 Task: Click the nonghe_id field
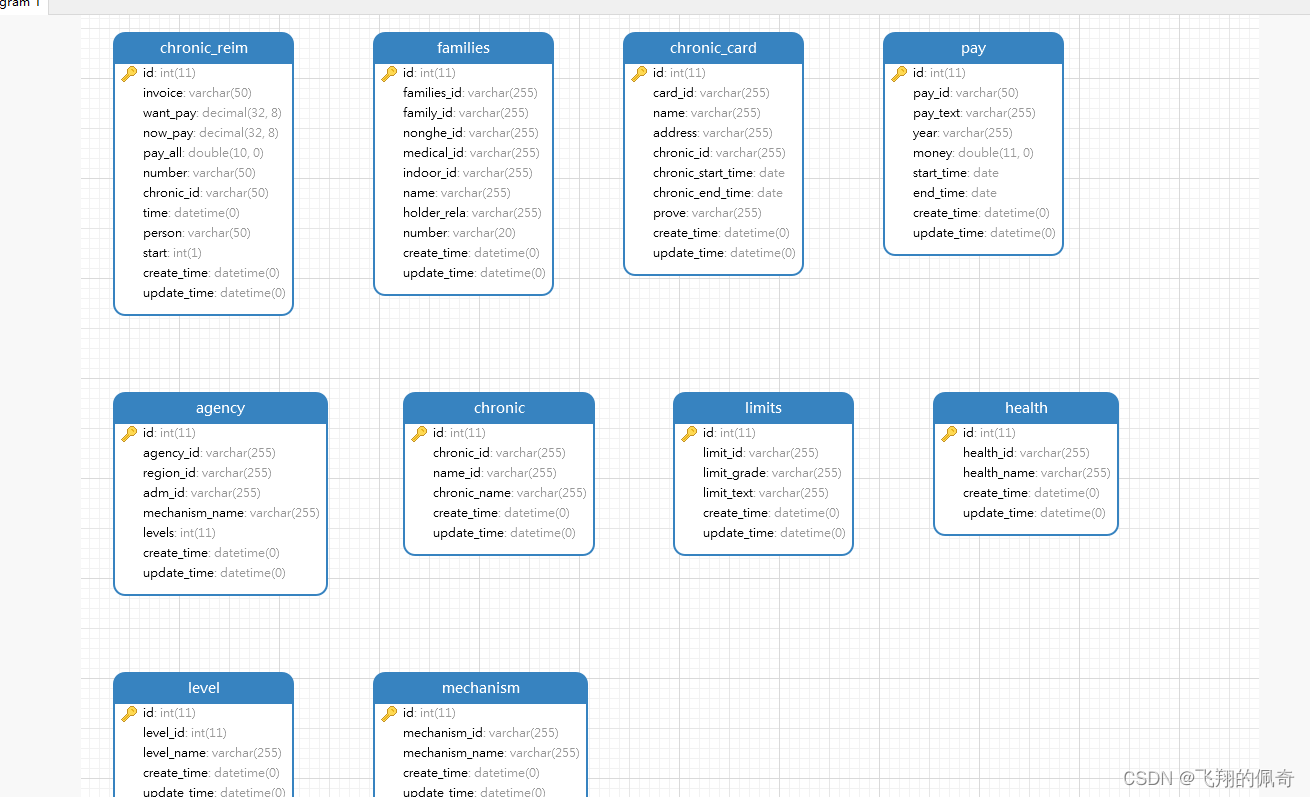pyautogui.click(x=471, y=133)
